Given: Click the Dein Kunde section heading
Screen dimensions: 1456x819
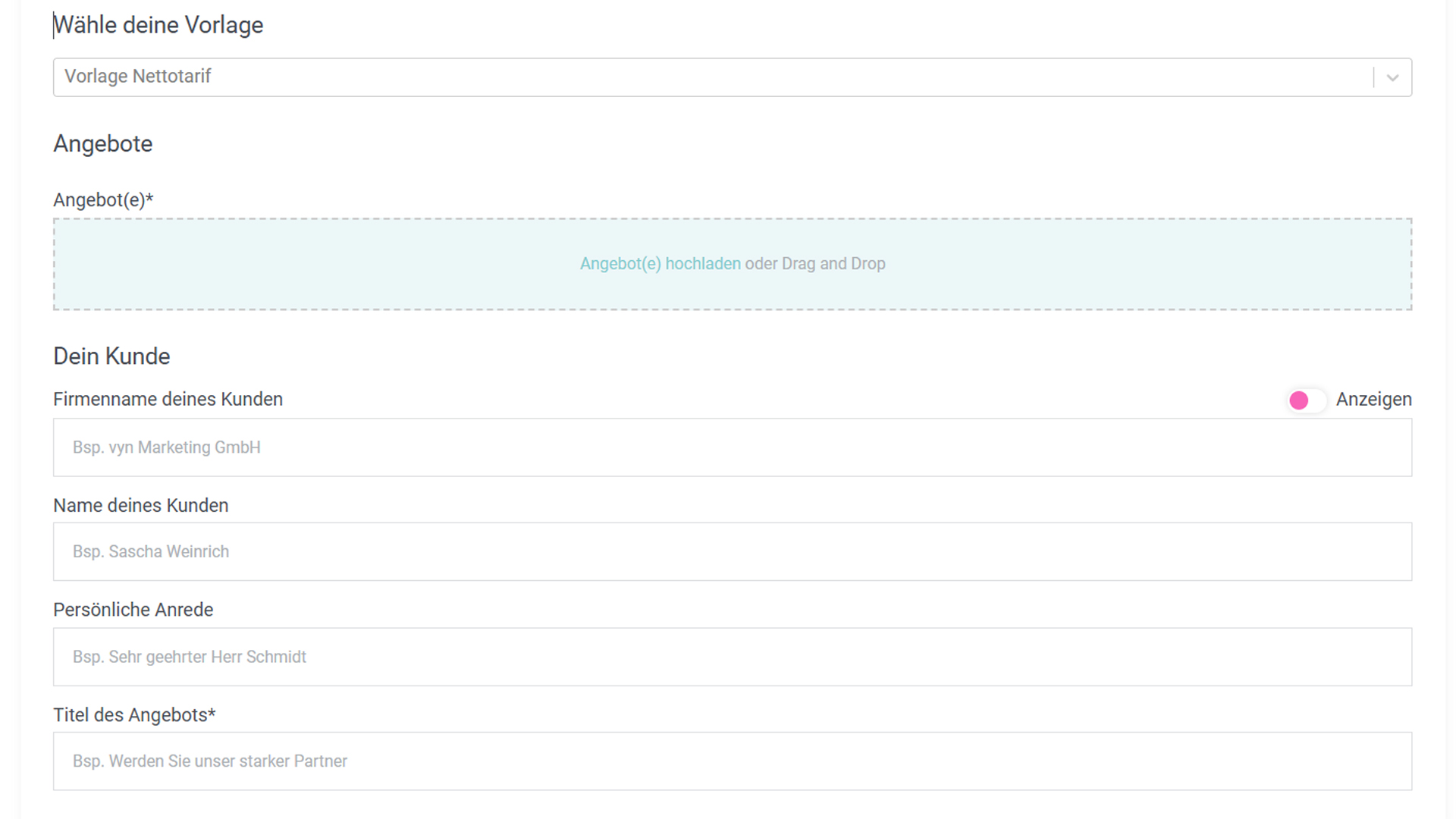Looking at the screenshot, I should tap(111, 356).
